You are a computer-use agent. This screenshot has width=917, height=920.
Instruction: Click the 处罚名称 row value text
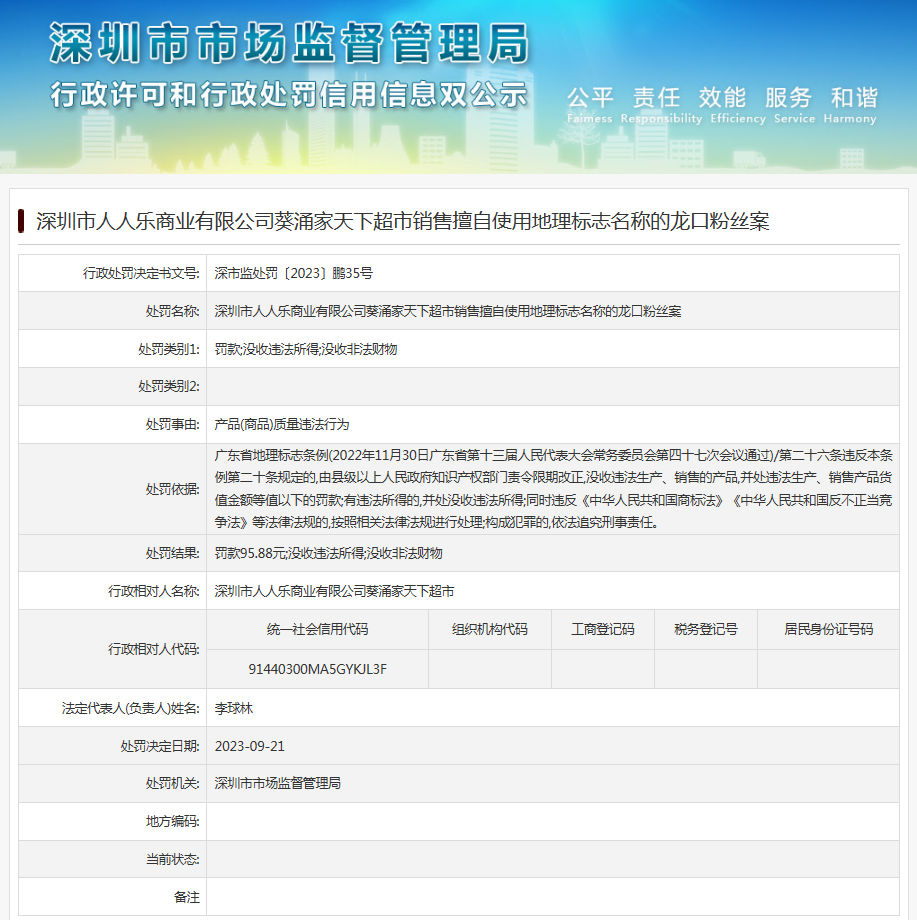point(447,311)
